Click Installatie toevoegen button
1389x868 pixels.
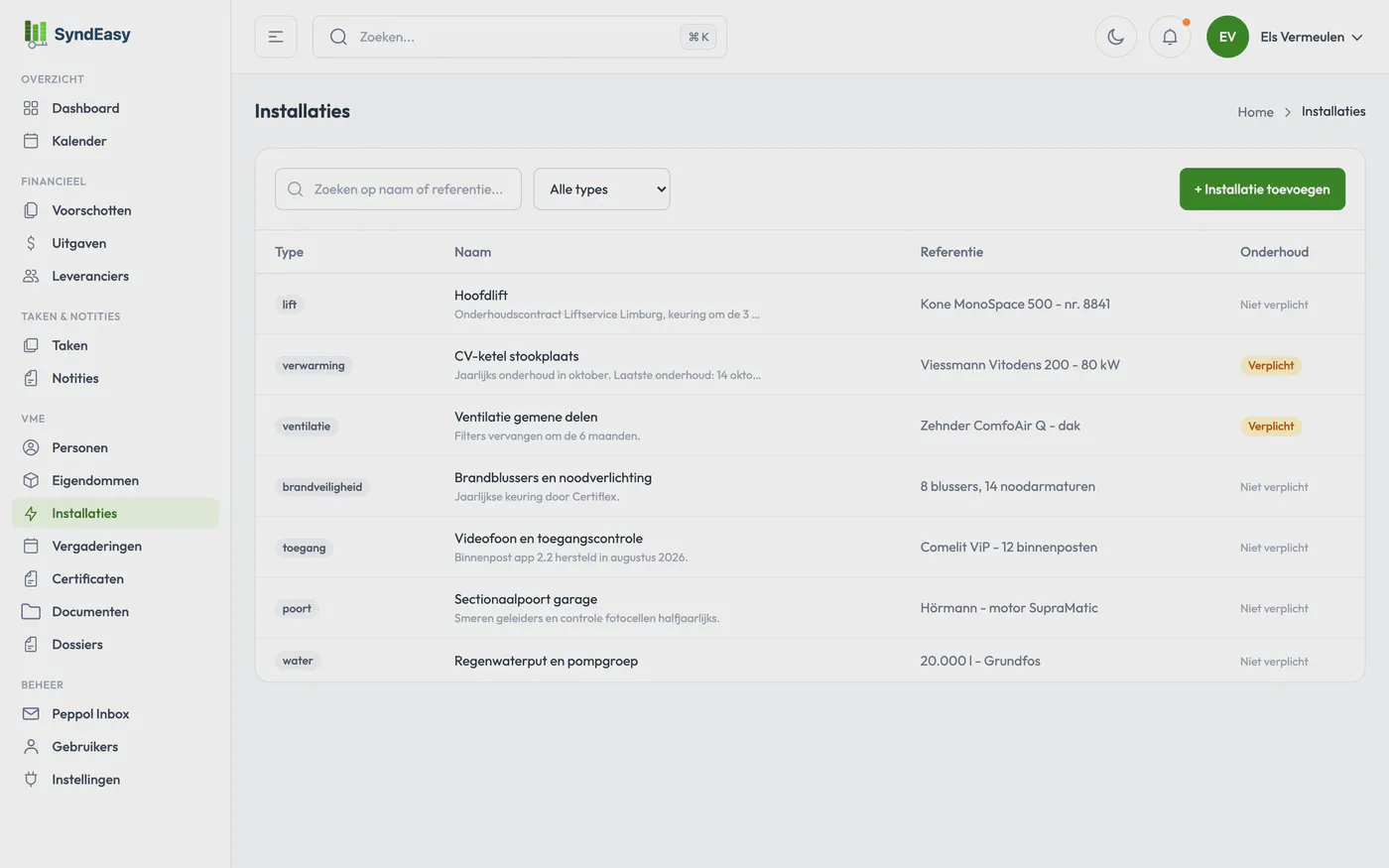click(x=1262, y=188)
